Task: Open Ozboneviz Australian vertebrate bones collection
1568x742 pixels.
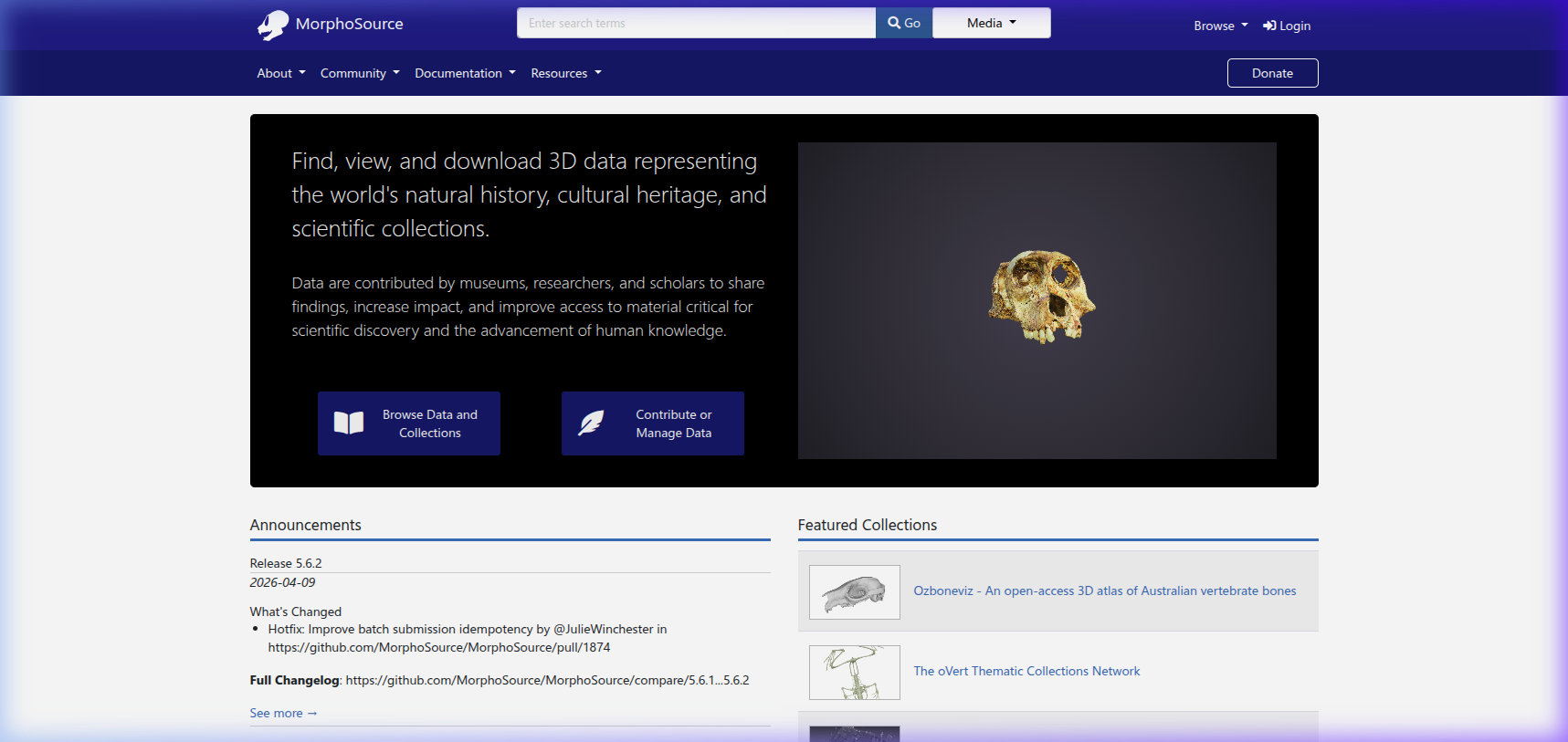Action: coord(1105,590)
